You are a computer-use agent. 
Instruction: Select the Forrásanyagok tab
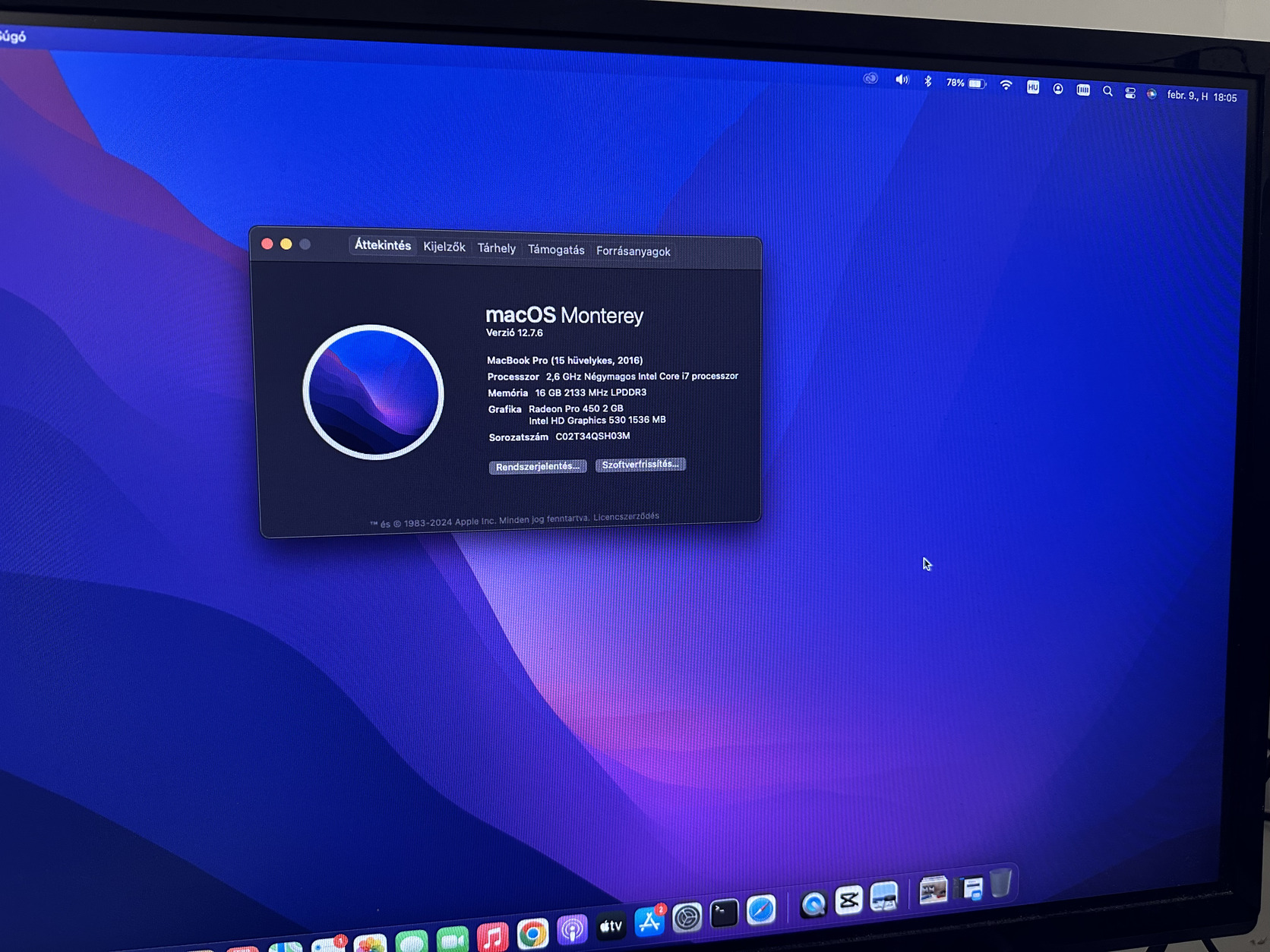pyautogui.click(x=633, y=251)
